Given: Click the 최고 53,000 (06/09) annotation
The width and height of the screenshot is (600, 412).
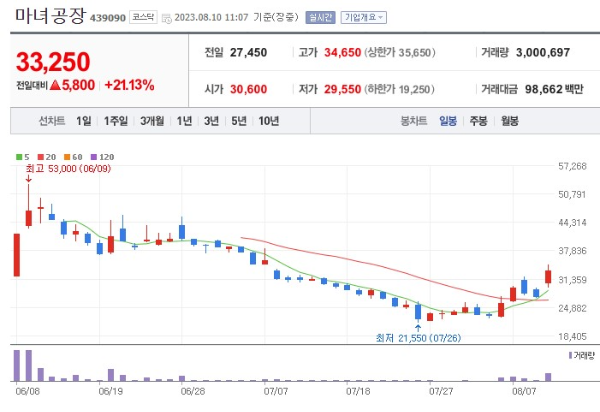Looking at the screenshot, I should pos(68,169).
